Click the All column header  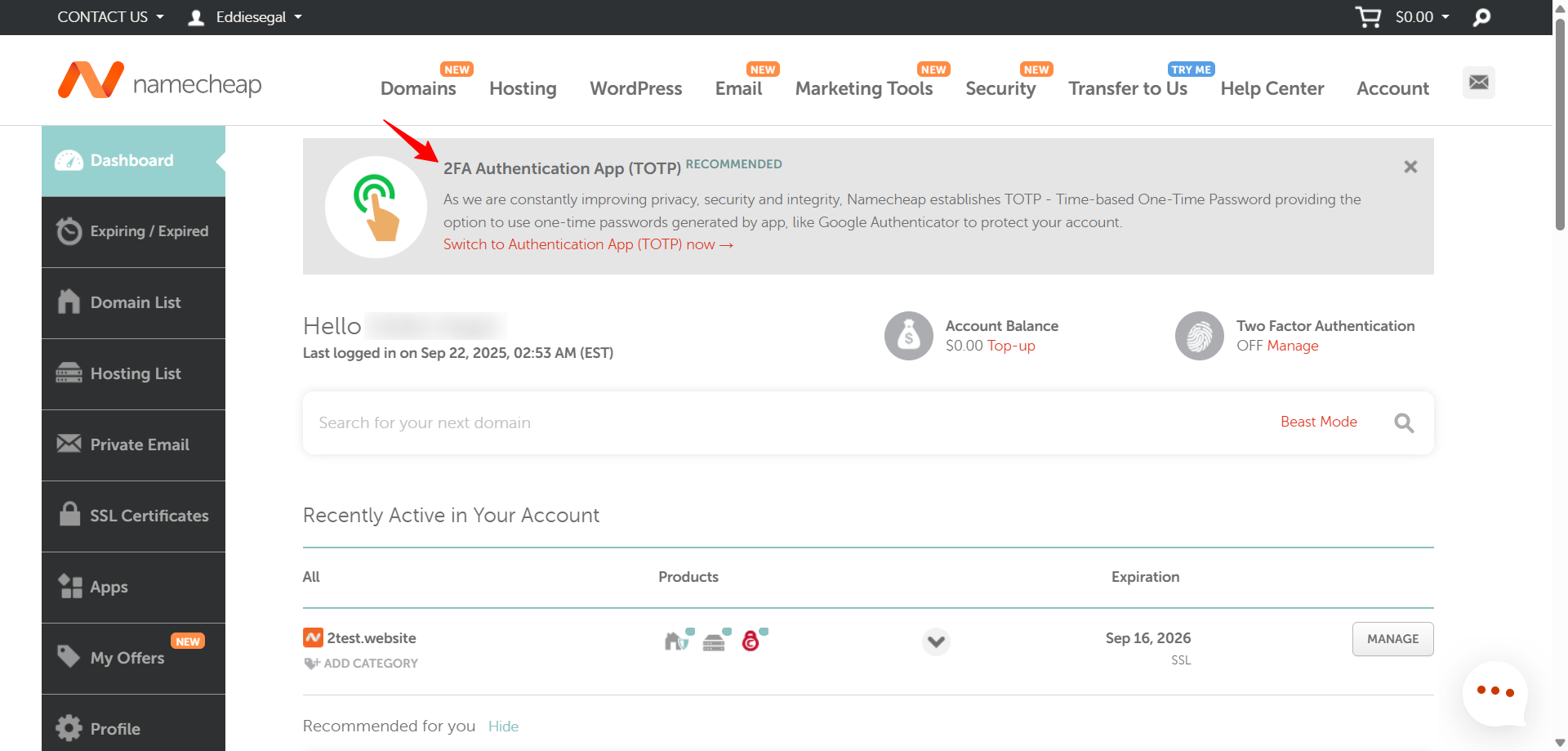(311, 577)
